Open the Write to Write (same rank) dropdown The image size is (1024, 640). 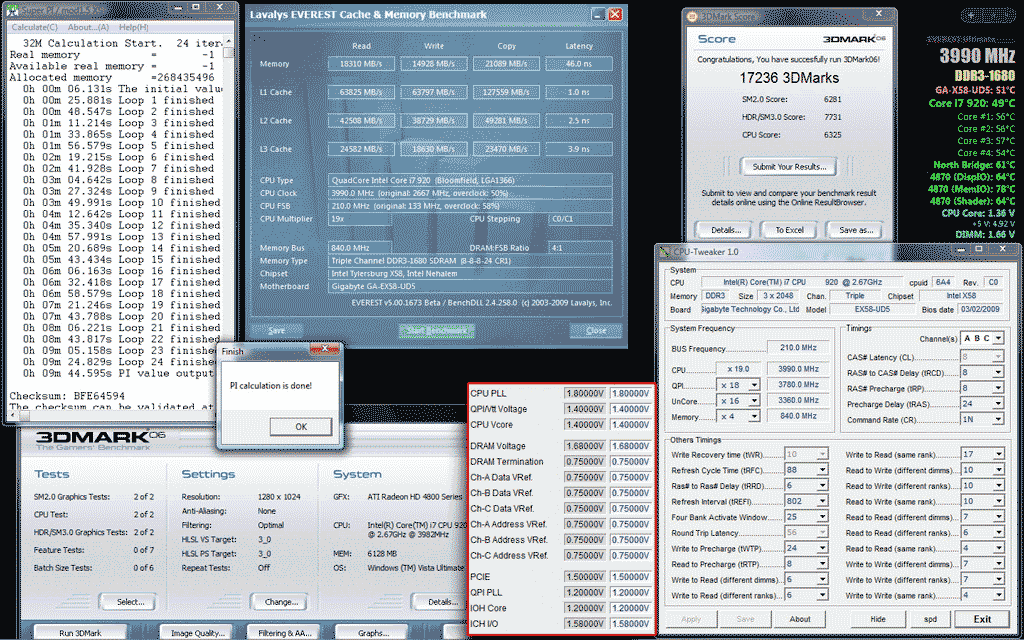(982, 596)
